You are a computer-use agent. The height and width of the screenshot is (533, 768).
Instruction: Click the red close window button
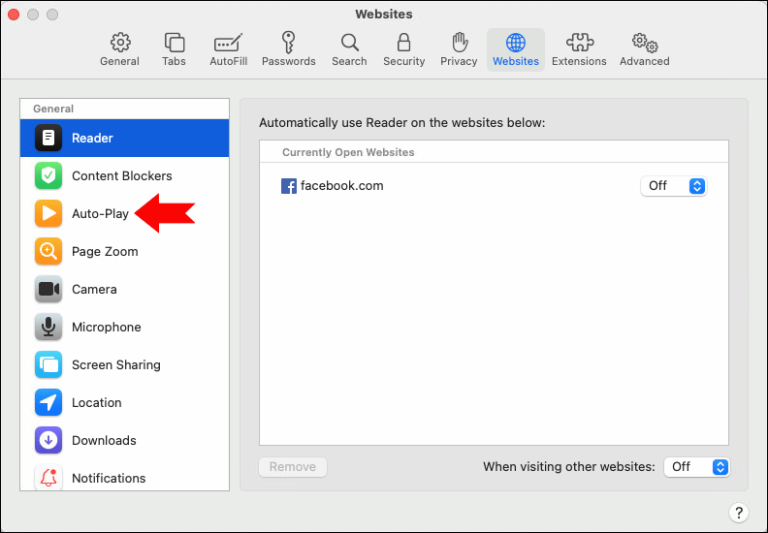(x=14, y=15)
